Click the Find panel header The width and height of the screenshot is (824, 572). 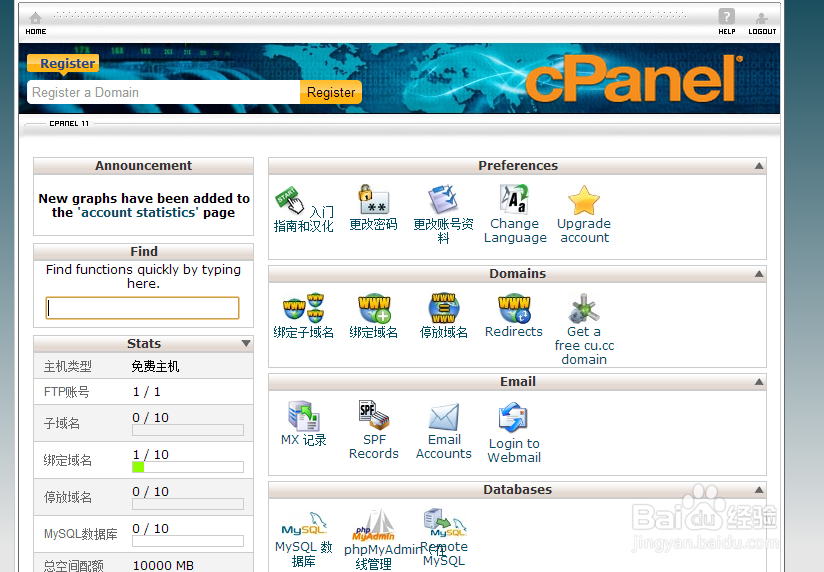click(143, 252)
